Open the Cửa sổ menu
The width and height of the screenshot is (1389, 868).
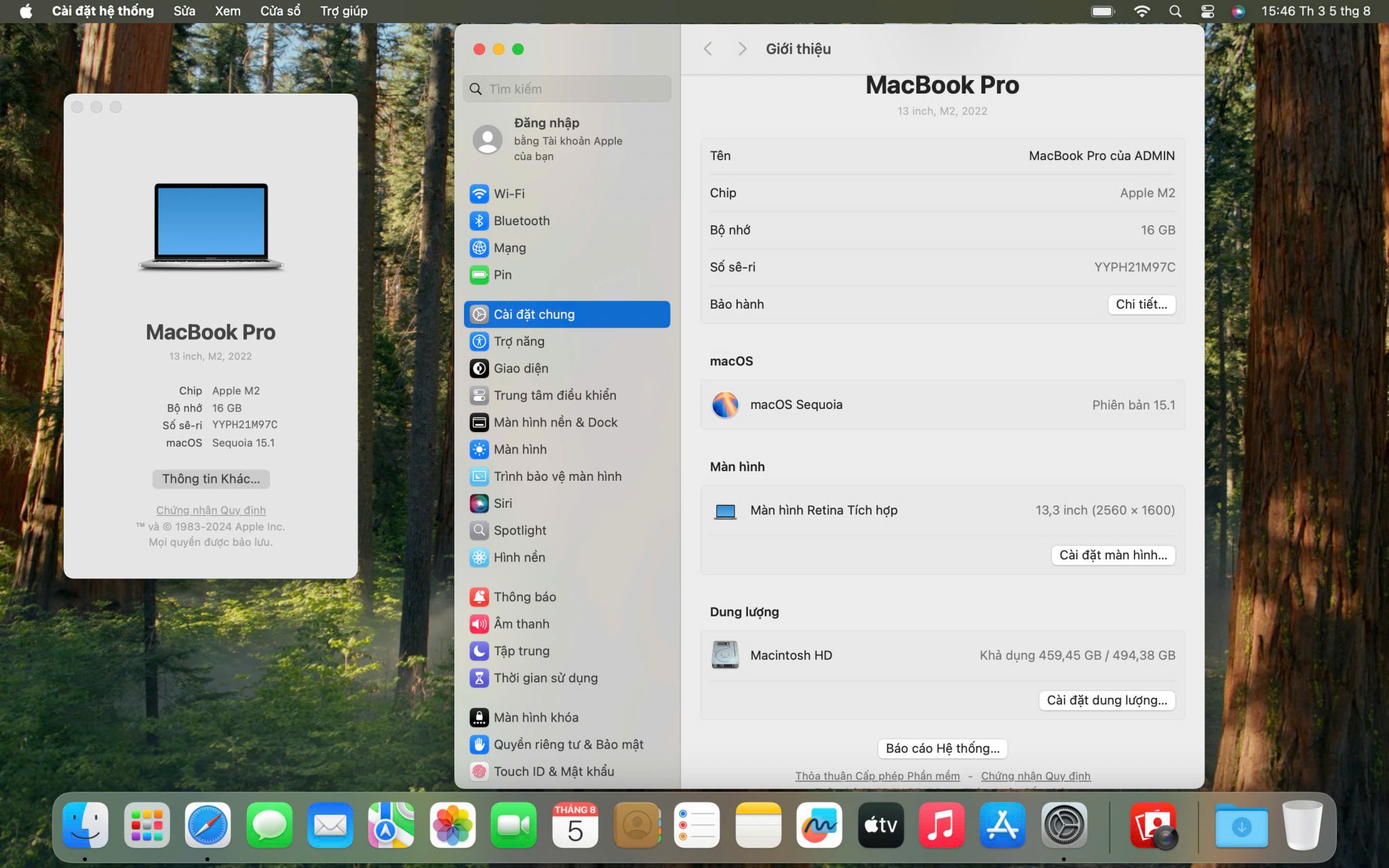click(x=281, y=11)
